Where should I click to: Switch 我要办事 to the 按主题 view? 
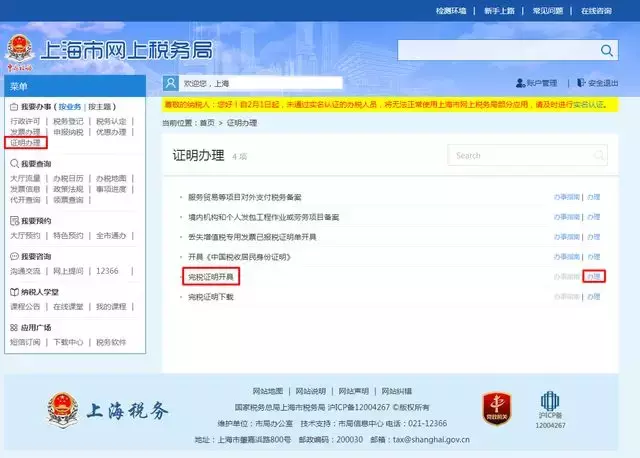[100, 107]
